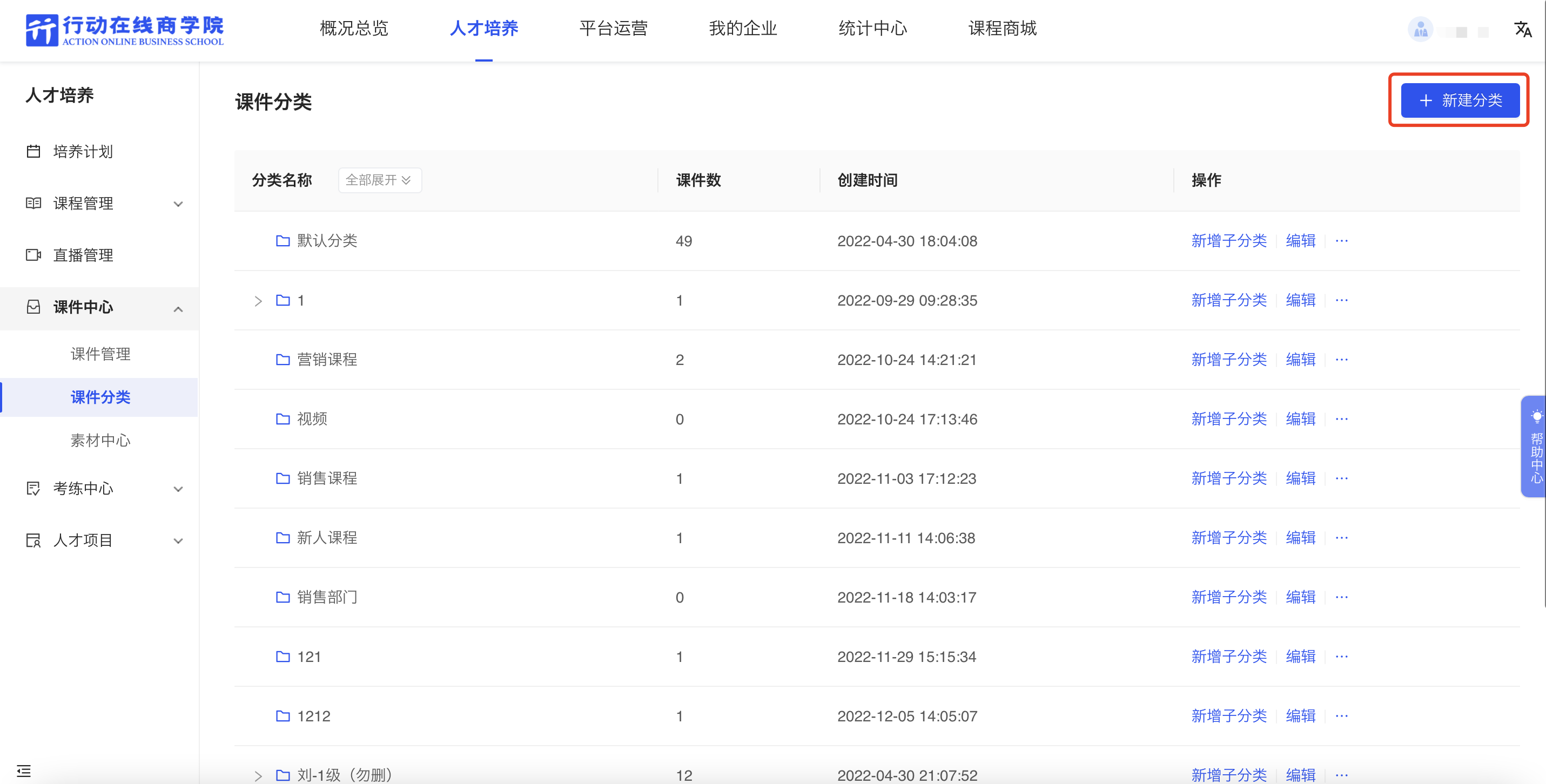Expand the 考练中心 sidebar menu
Viewport: 1546px width, 784px height.
pos(178,489)
